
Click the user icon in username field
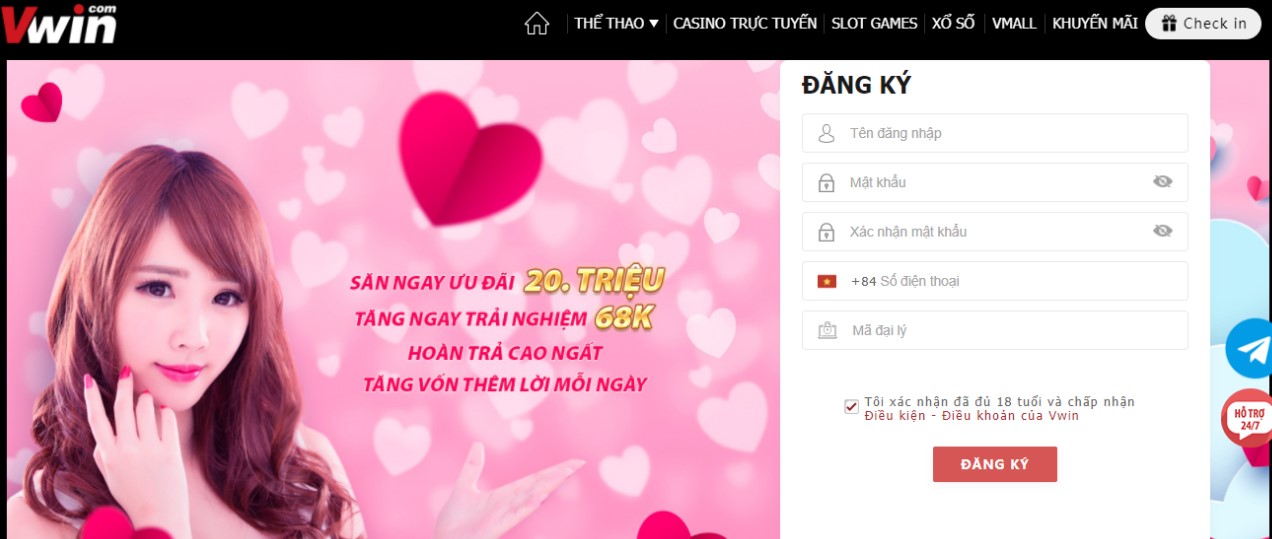[826, 133]
